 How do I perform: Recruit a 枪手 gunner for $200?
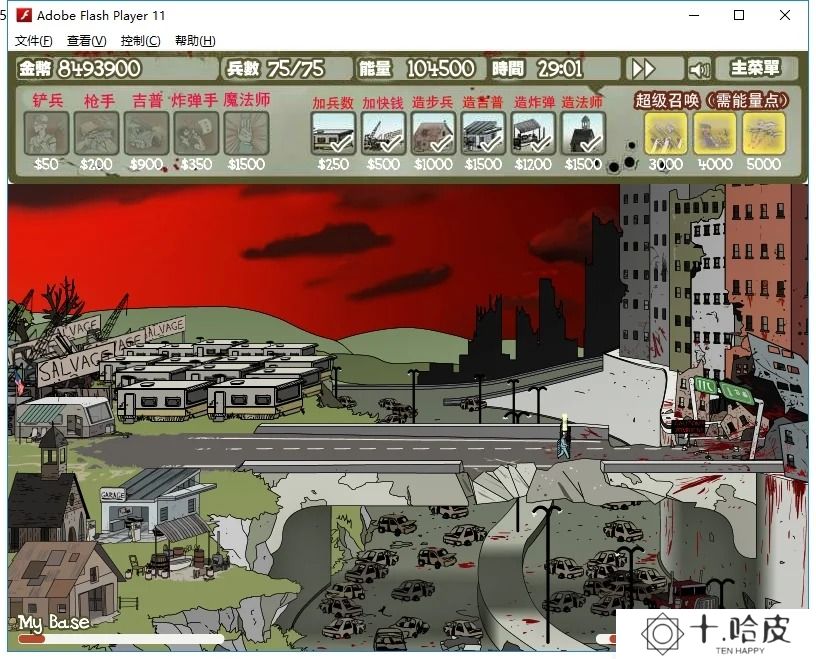pos(96,133)
